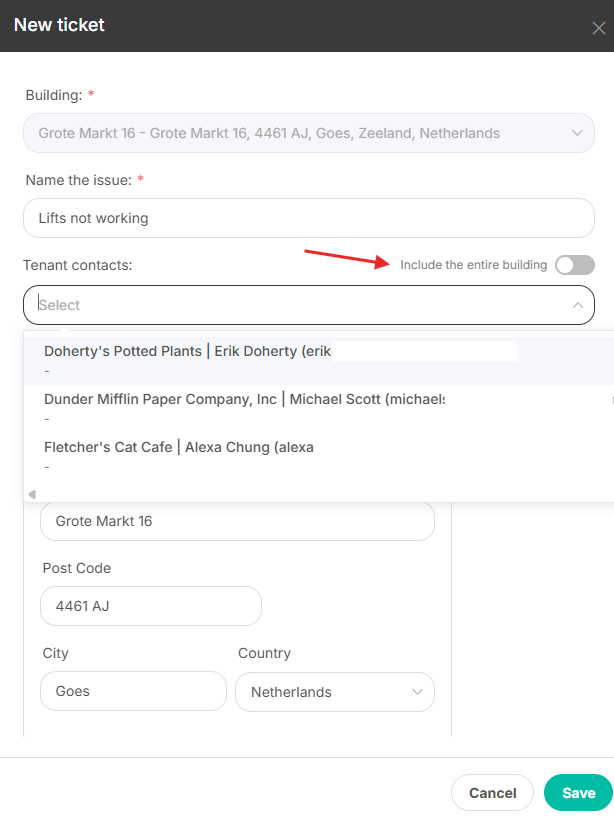Click the Name the issue text field

(308, 218)
